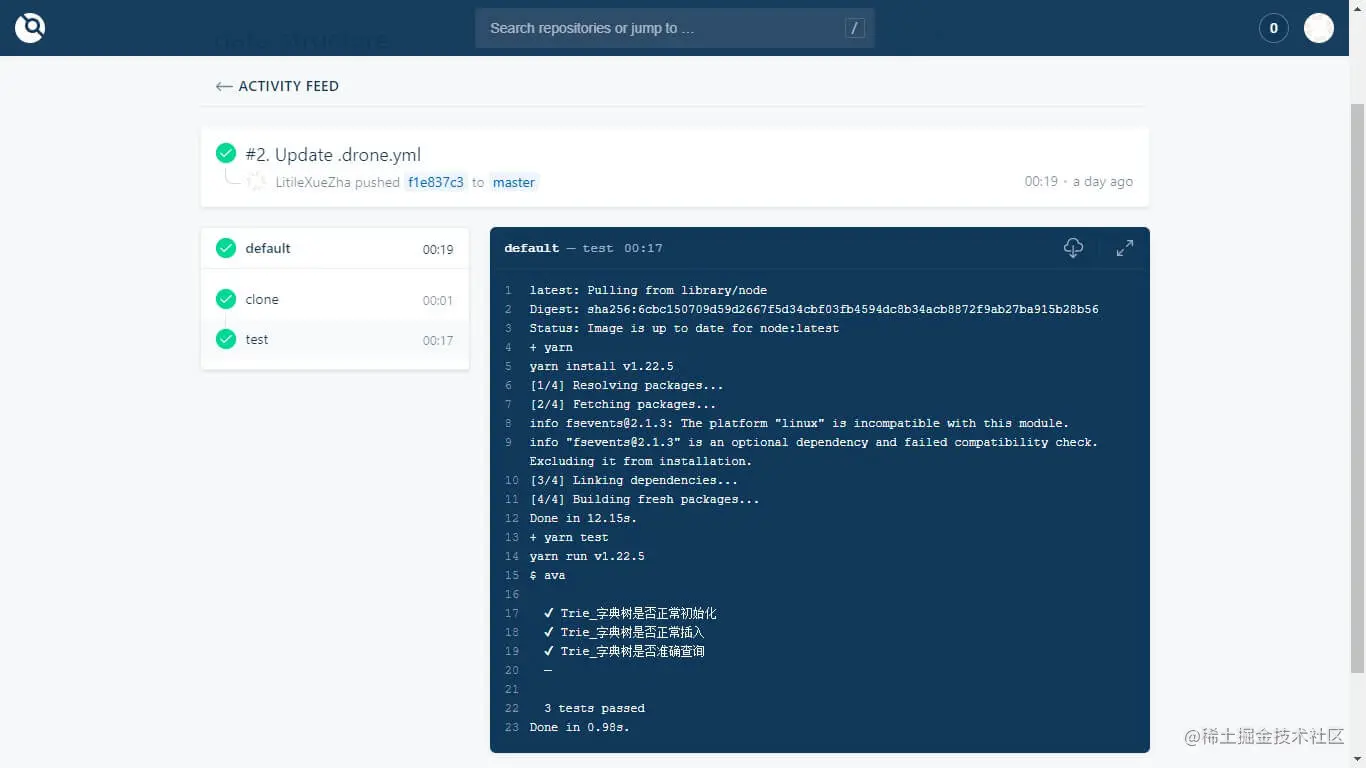Click log line 'yarn run v1.22.5'
This screenshot has height=768, width=1366.
(587, 557)
